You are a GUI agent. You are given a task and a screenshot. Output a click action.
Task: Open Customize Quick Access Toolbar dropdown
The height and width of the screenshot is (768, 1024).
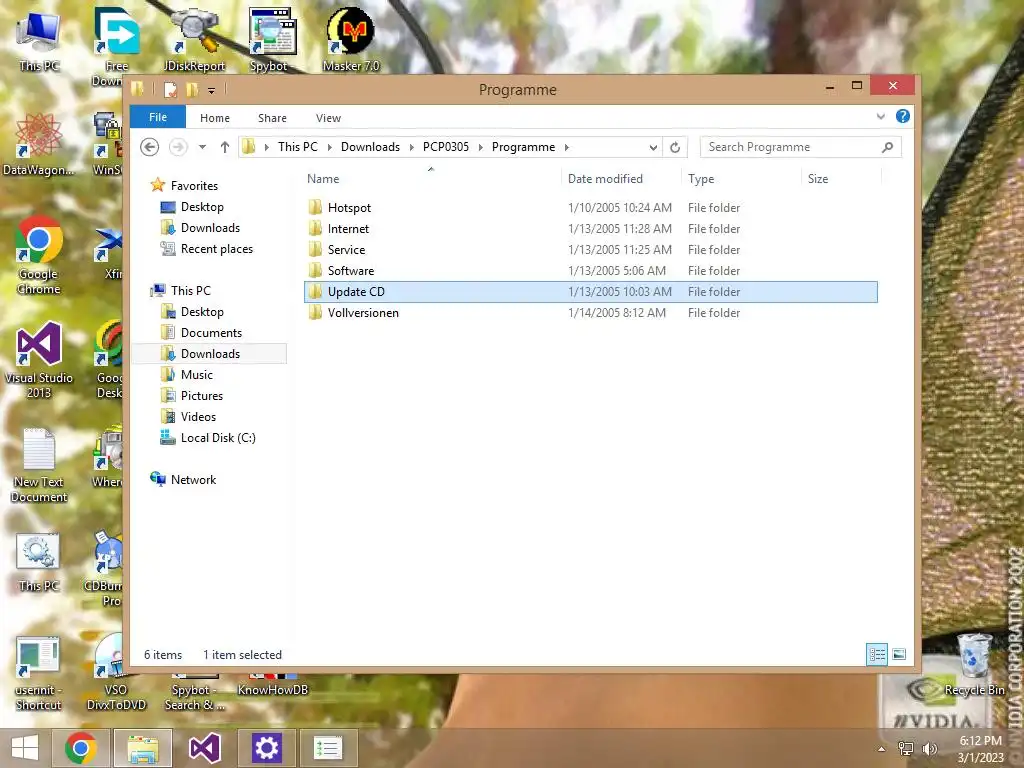tap(211, 90)
